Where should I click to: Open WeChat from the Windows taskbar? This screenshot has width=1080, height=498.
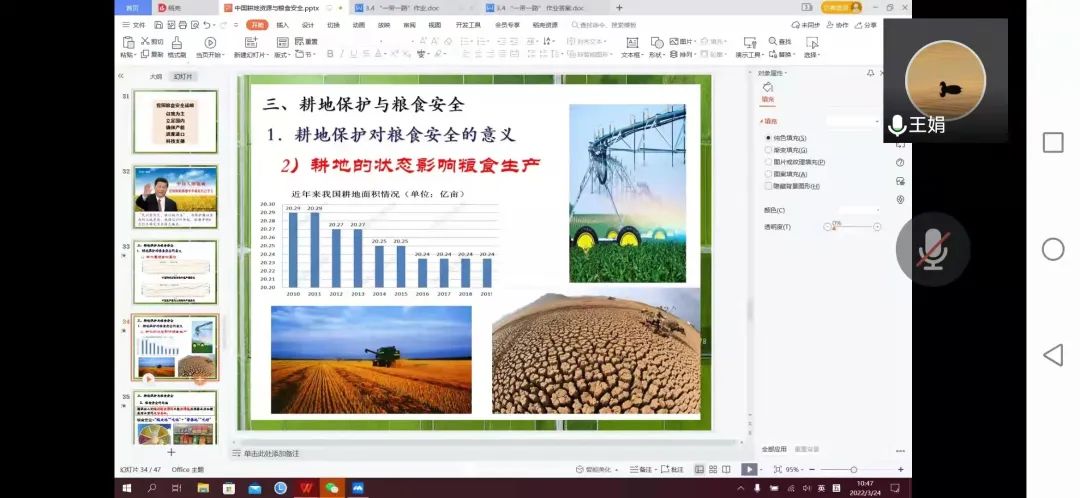[x=332, y=488]
